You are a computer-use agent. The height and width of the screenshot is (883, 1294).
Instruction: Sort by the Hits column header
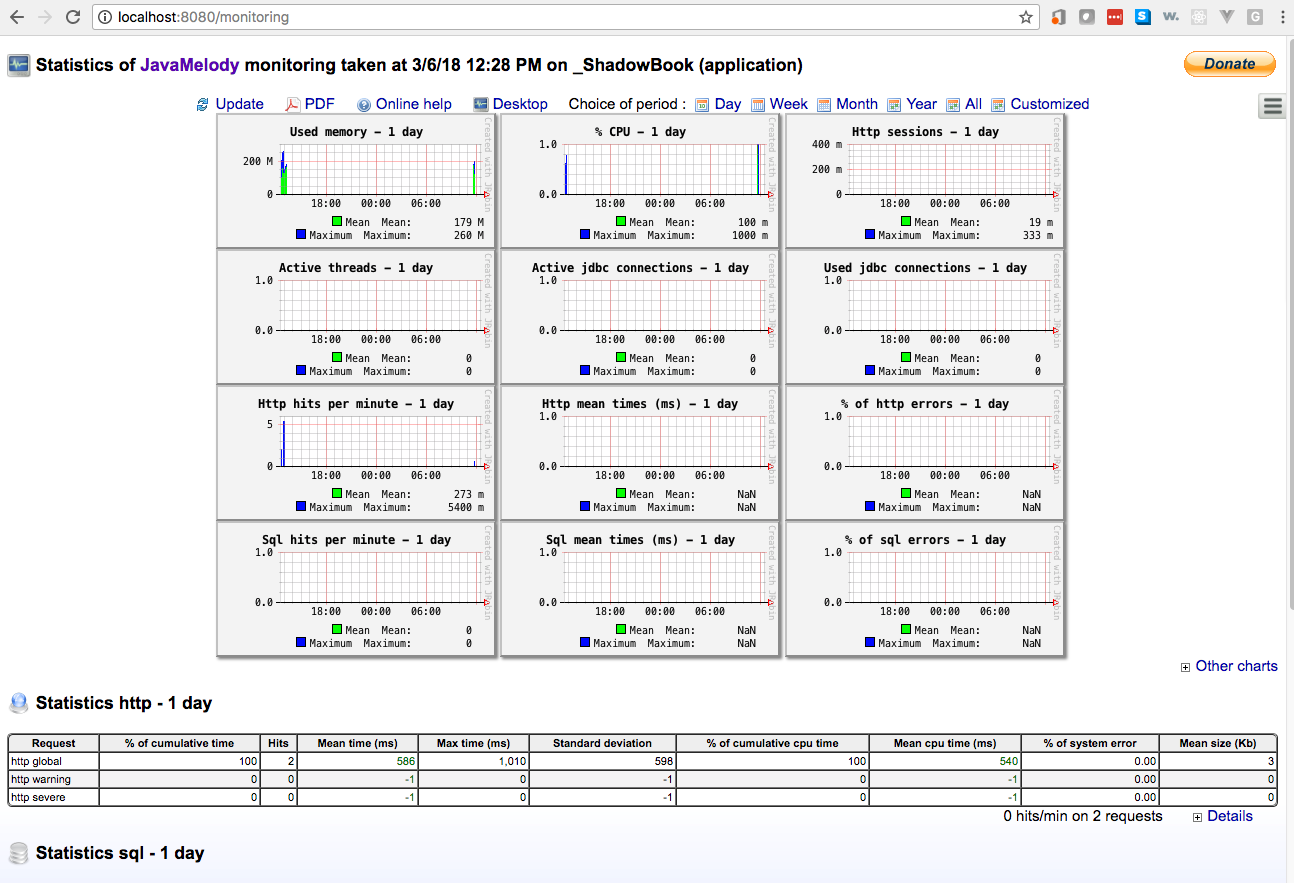[x=279, y=743]
